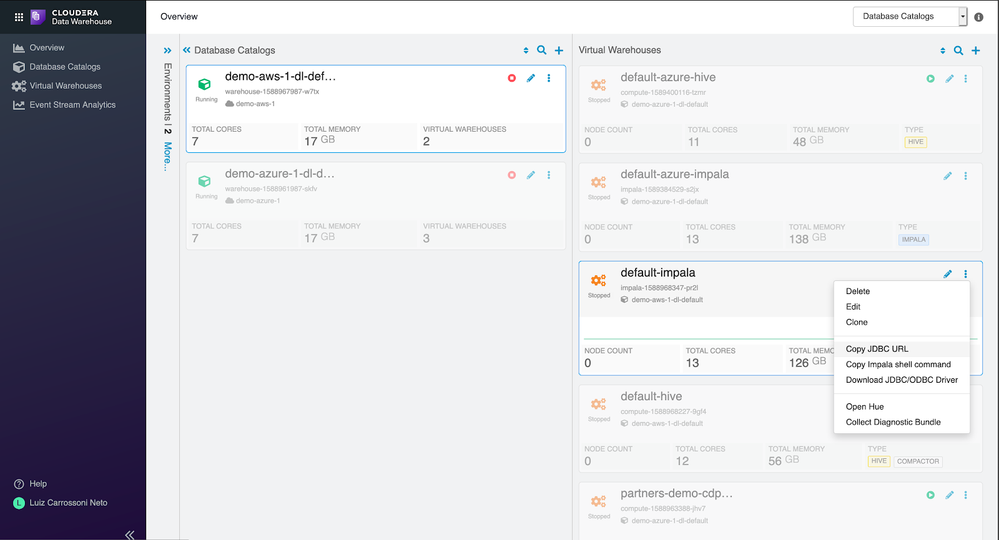The image size is (999, 540).
Task: Start the default-azure-hive warehouse
Action: tap(931, 78)
